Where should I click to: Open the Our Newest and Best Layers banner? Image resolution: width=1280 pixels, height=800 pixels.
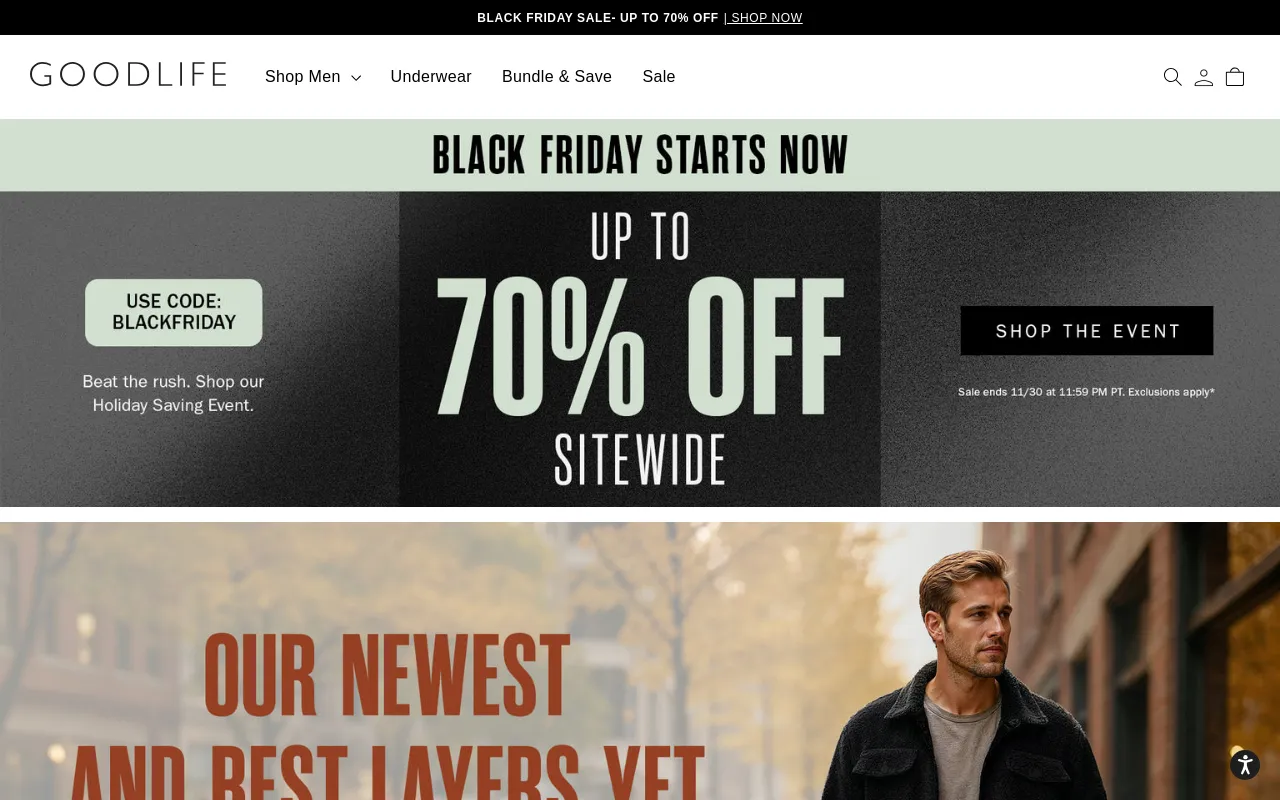[x=640, y=661]
